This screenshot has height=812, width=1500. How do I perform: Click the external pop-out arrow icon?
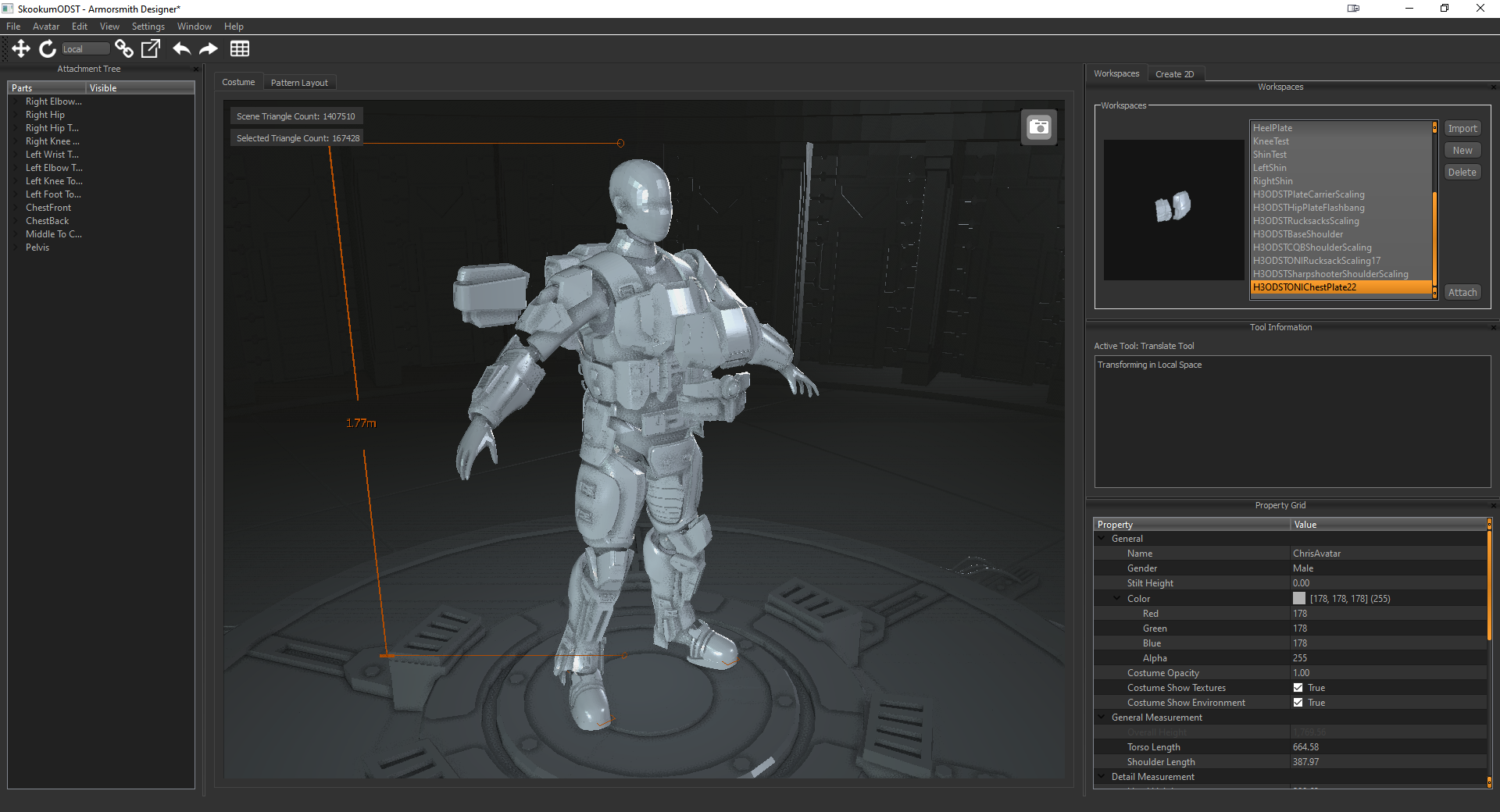click(151, 49)
